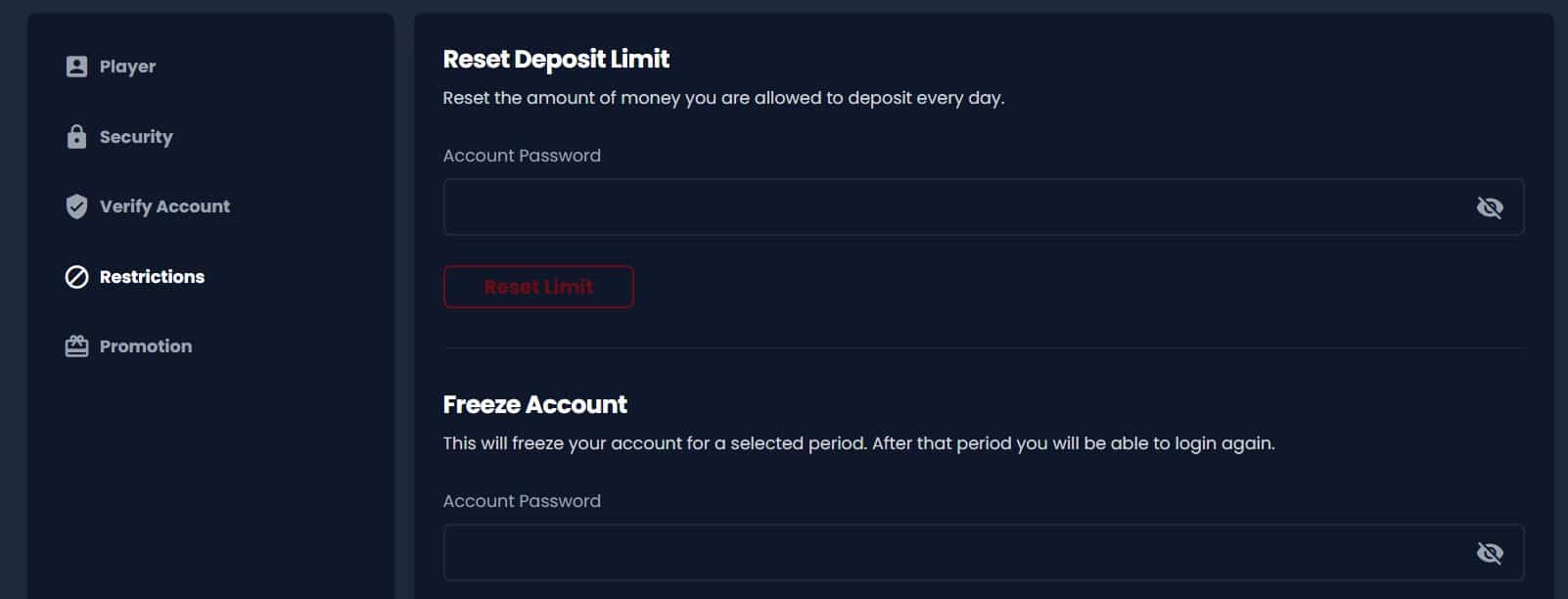1568x599 pixels.
Task: Toggle password visibility in Freeze Account field
Action: tap(1489, 553)
